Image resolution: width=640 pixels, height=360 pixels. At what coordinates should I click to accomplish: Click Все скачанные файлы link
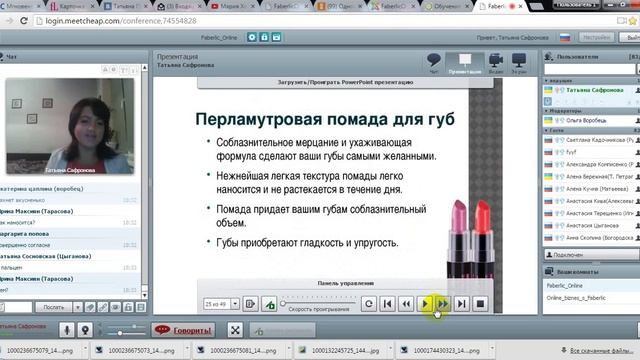click(x=601, y=350)
